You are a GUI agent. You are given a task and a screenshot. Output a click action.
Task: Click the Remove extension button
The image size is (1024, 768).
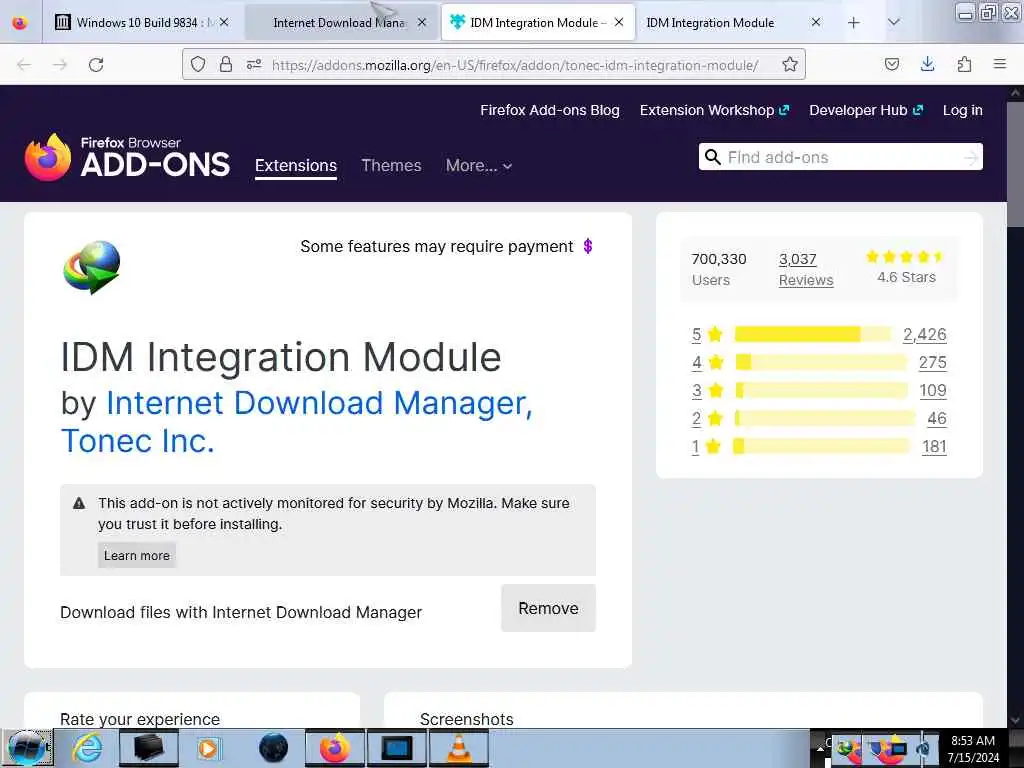click(549, 608)
